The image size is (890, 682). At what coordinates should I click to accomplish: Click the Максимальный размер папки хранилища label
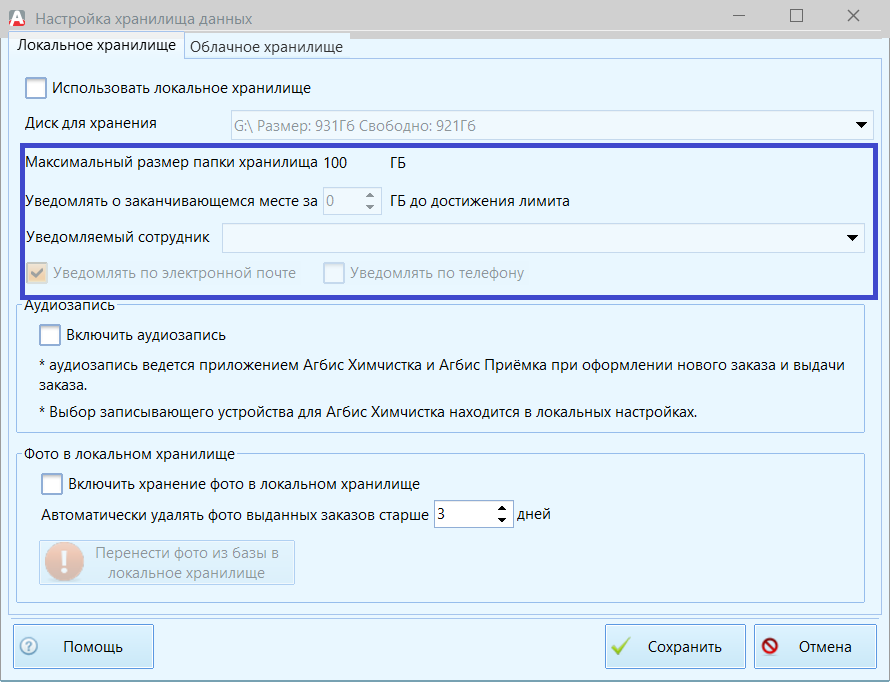click(171, 162)
